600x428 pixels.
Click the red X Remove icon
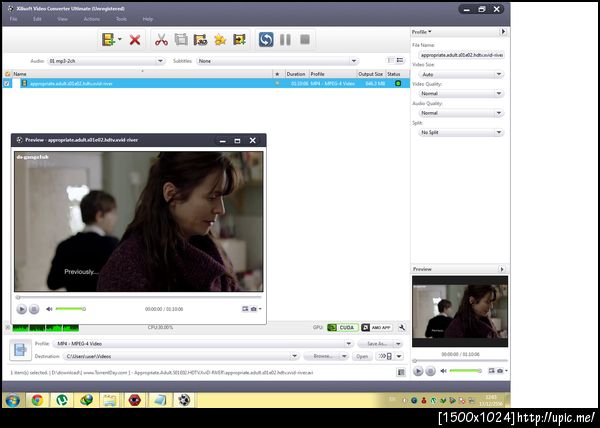pos(135,39)
